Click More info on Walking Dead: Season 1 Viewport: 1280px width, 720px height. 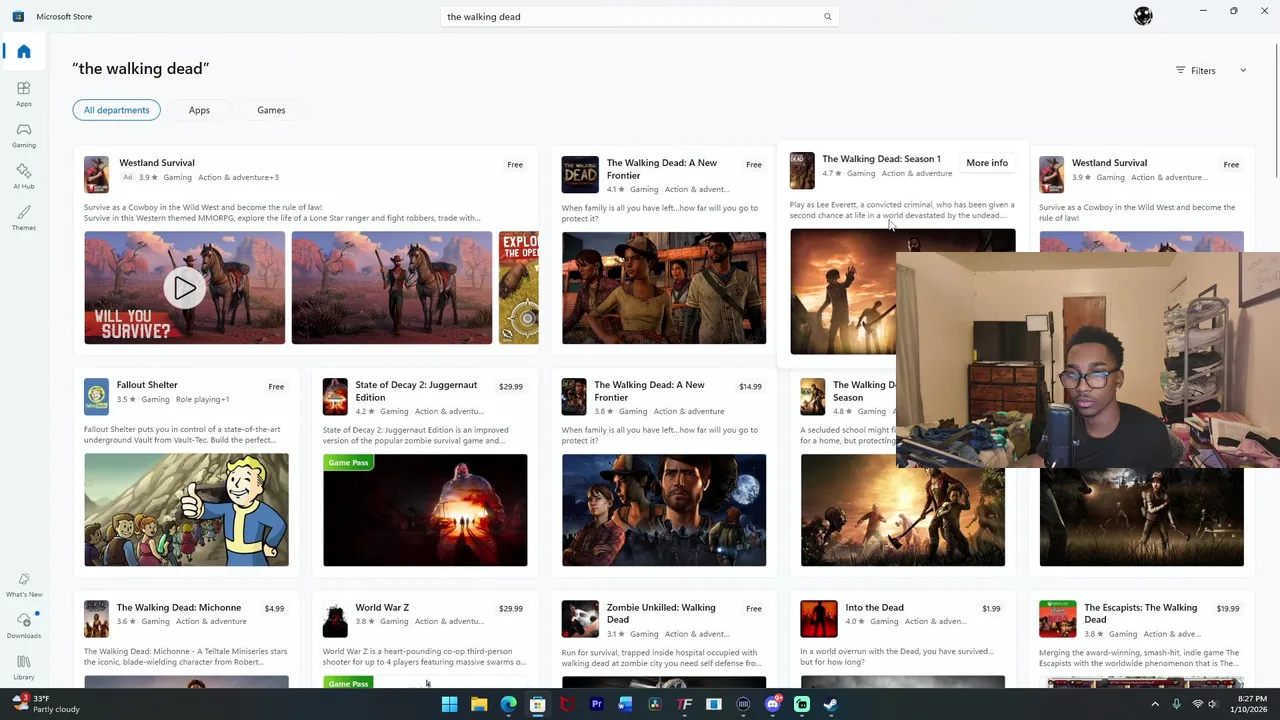987,163
